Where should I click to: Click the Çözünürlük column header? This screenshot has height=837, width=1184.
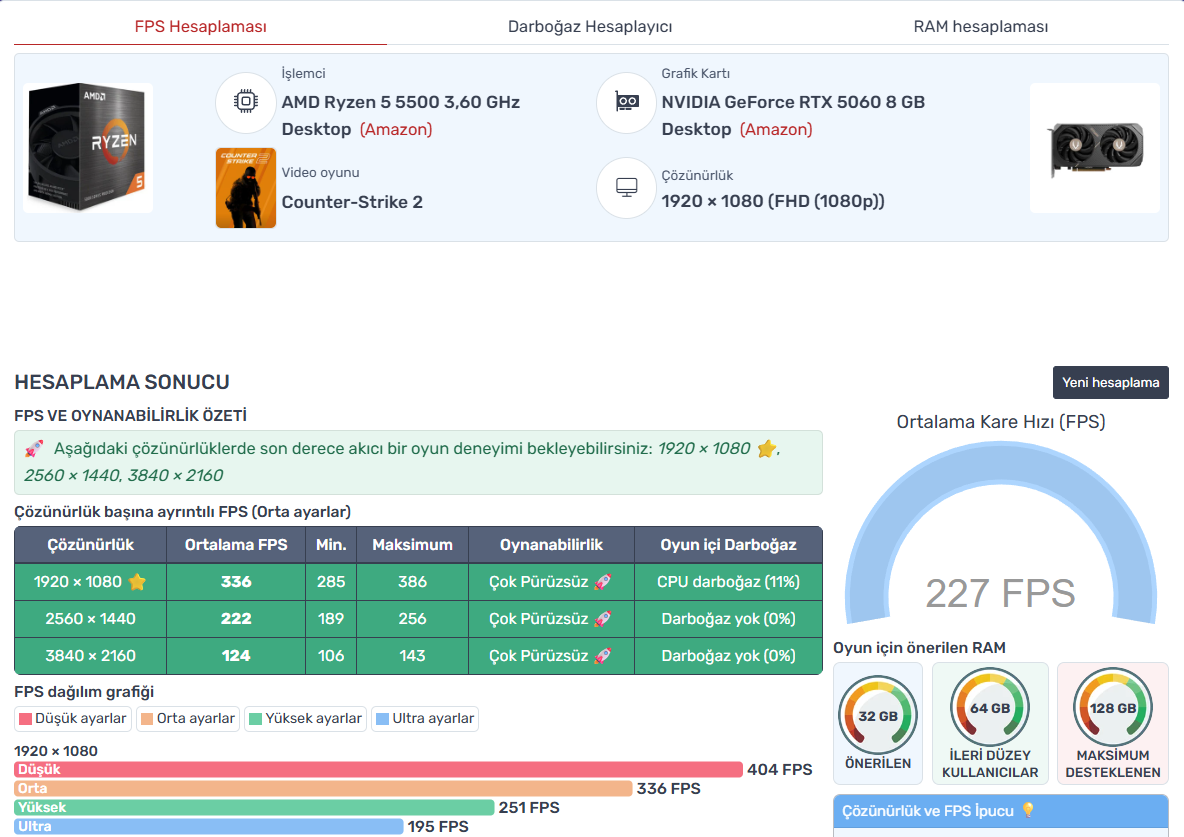[91, 545]
